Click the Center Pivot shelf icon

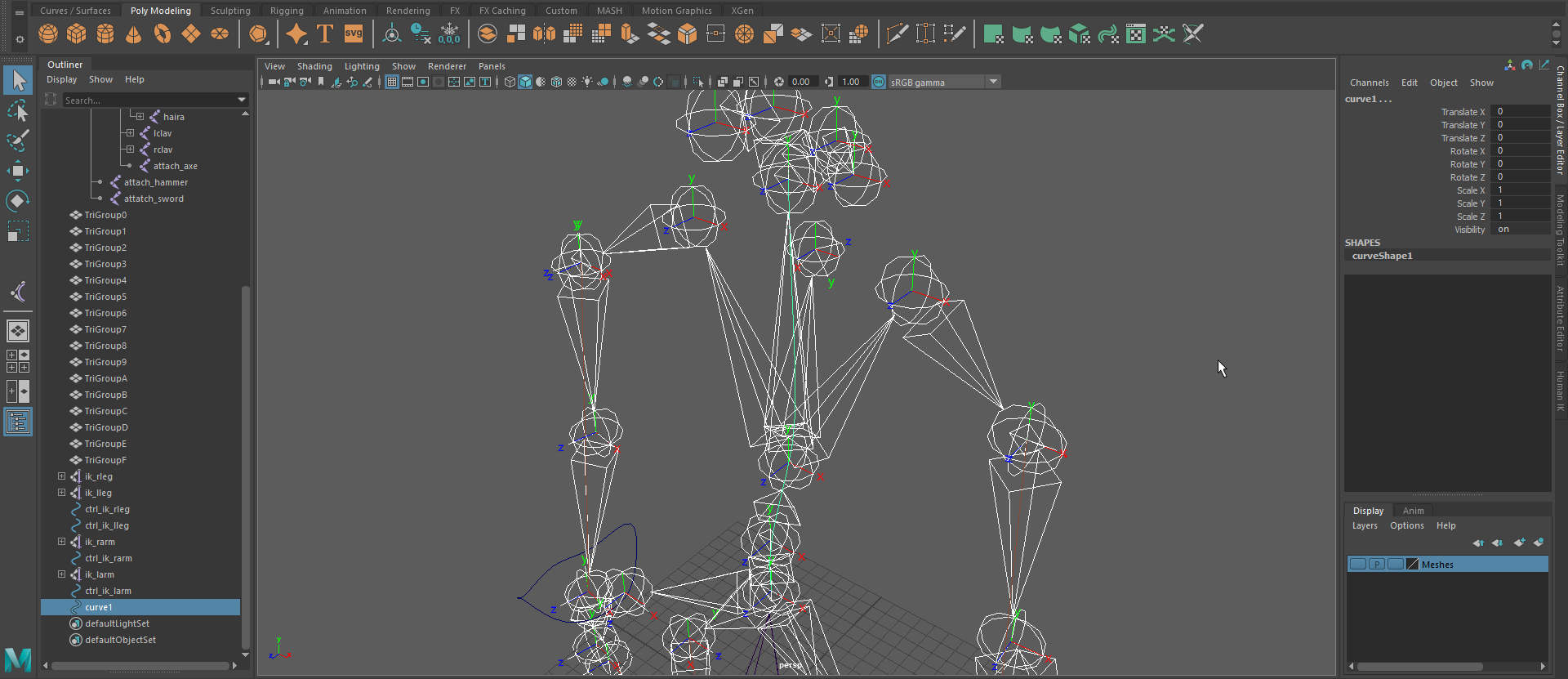[x=392, y=34]
